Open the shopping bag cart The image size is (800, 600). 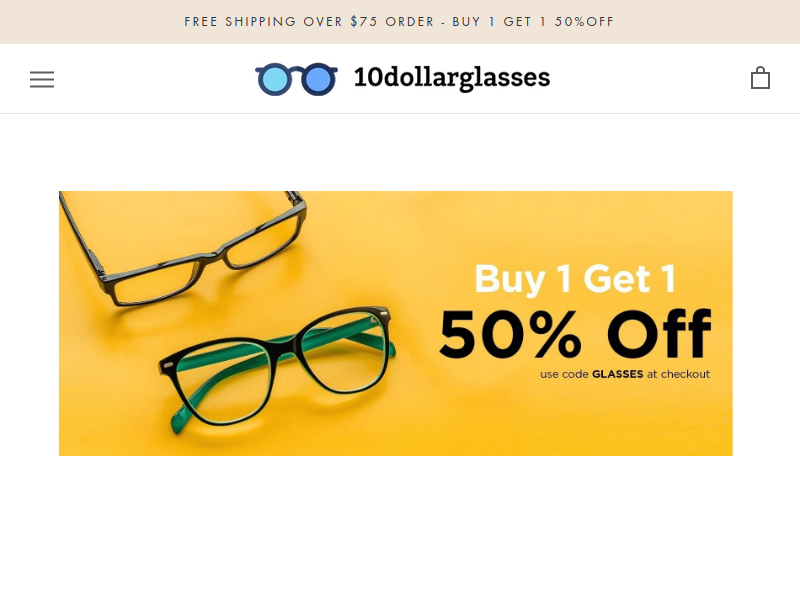tap(760, 78)
